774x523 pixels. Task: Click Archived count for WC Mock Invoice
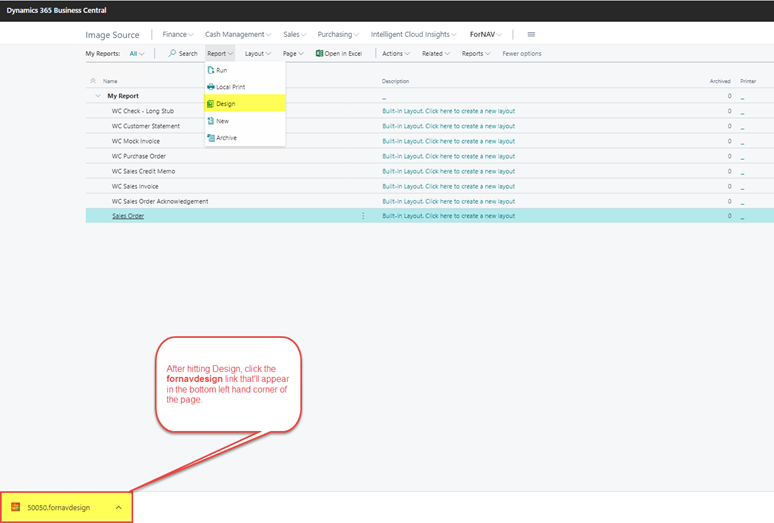(x=729, y=141)
